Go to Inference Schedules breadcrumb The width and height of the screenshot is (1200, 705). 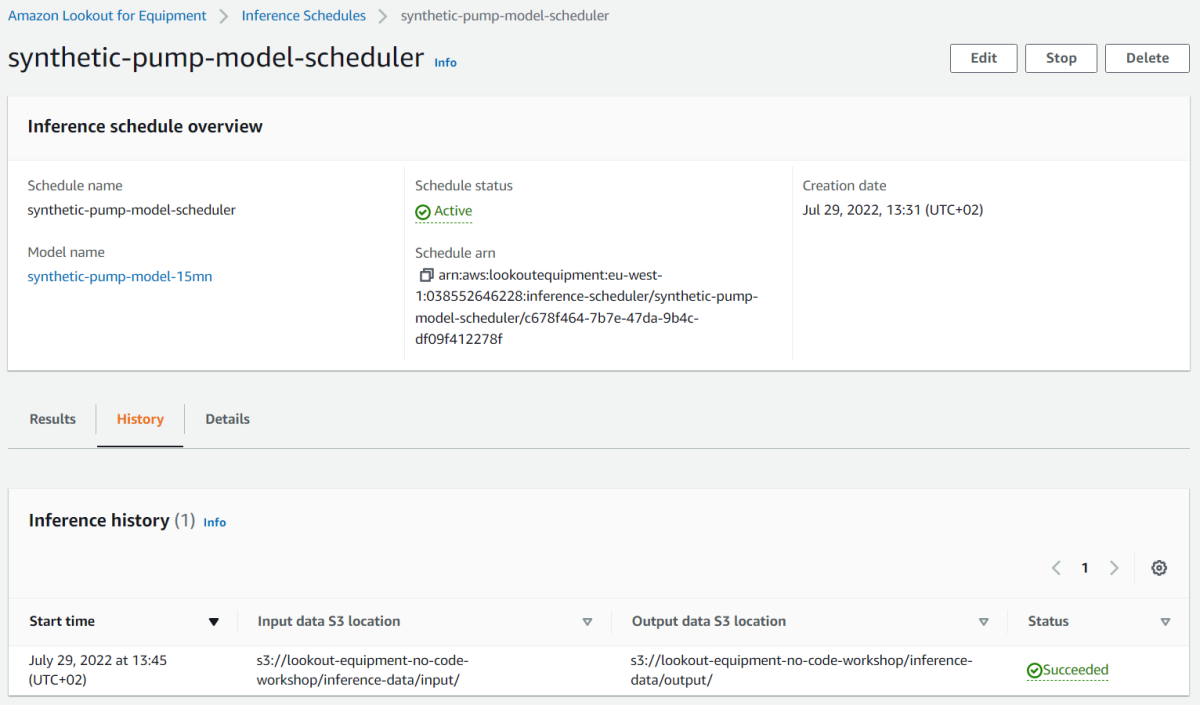point(304,16)
